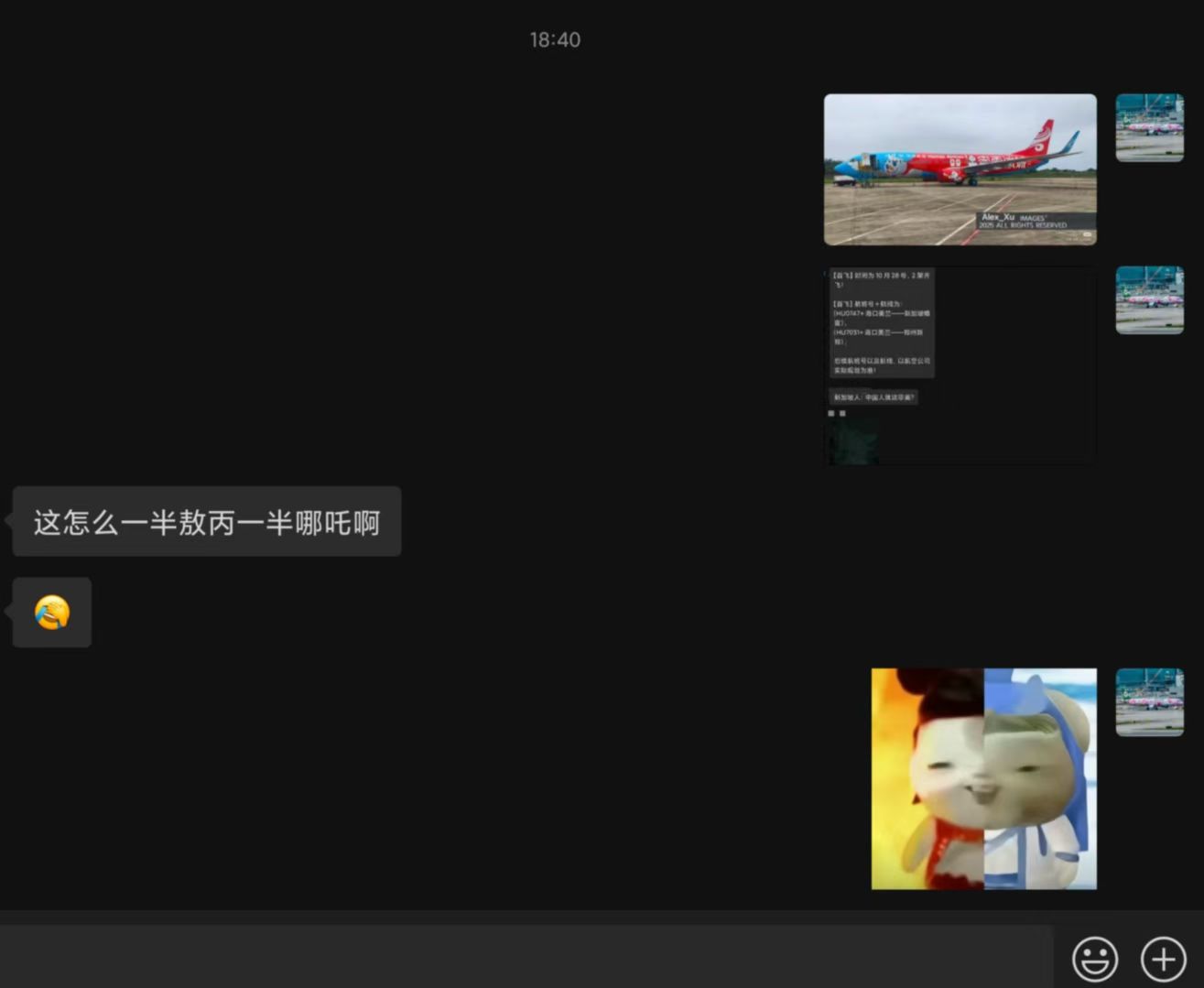
Task: Tap the sender avatar beside the airplane photo
Action: pos(1149,127)
